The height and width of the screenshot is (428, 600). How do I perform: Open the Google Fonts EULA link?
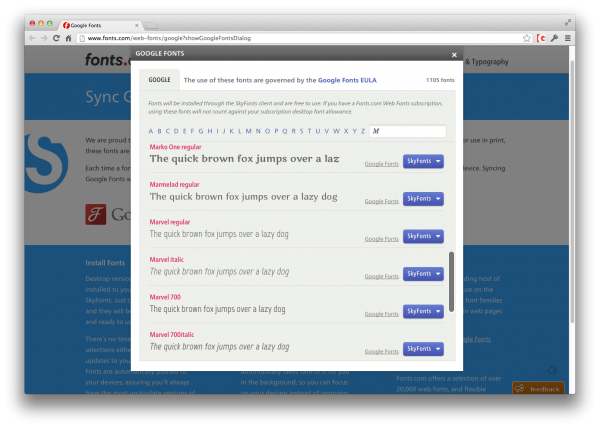click(347, 80)
